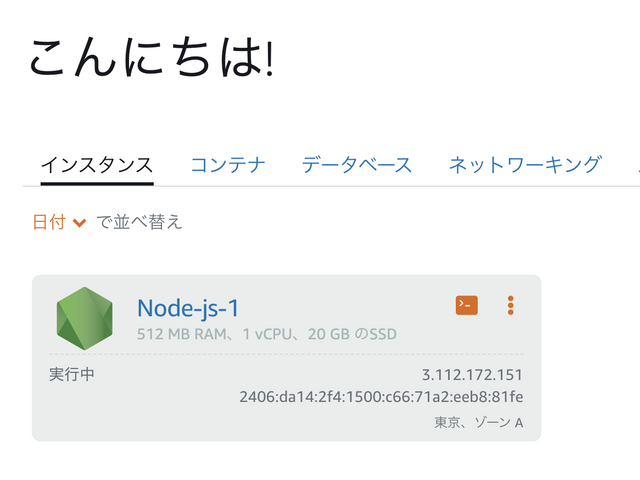Viewport: 640px width, 480px height.
Task: Switch to the データベース tab
Action: pos(357,165)
